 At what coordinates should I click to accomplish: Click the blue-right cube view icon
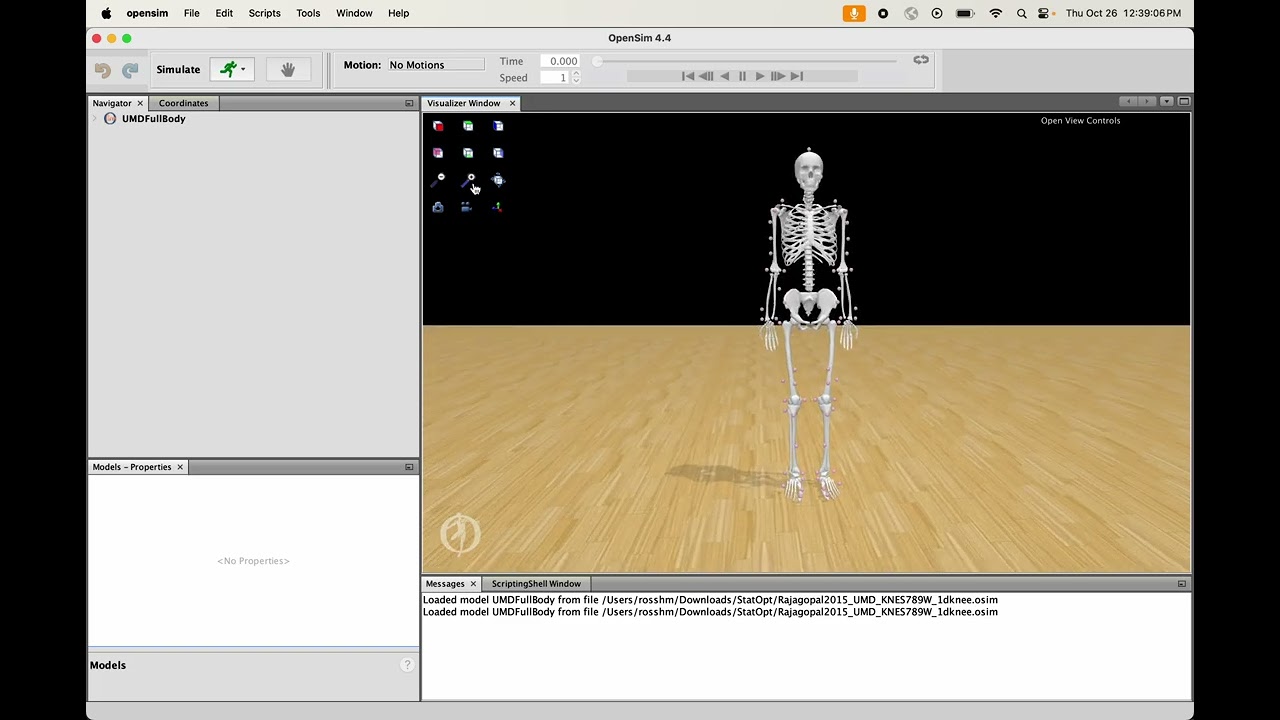[498, 153]
